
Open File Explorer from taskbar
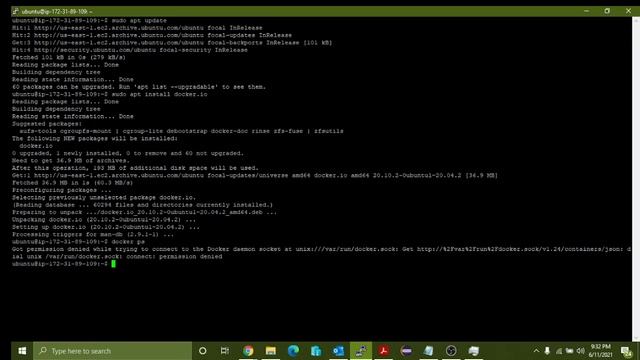coord(271,351)
